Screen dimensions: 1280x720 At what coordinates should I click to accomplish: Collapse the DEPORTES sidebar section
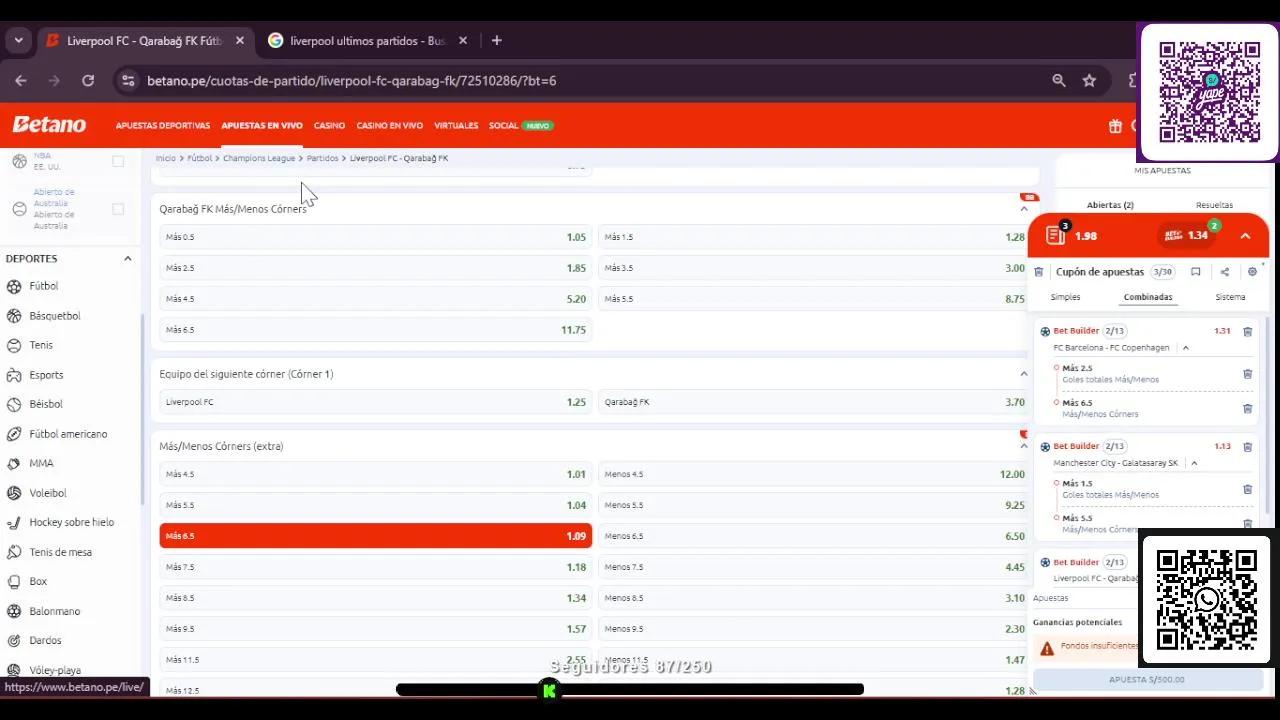(127, 259)
